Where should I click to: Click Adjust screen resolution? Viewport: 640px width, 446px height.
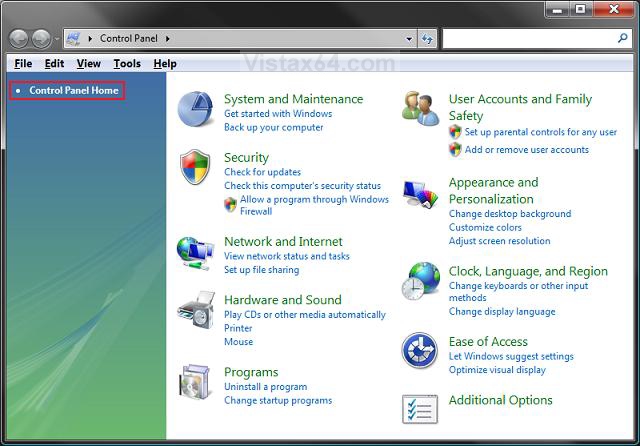(500, 241)
